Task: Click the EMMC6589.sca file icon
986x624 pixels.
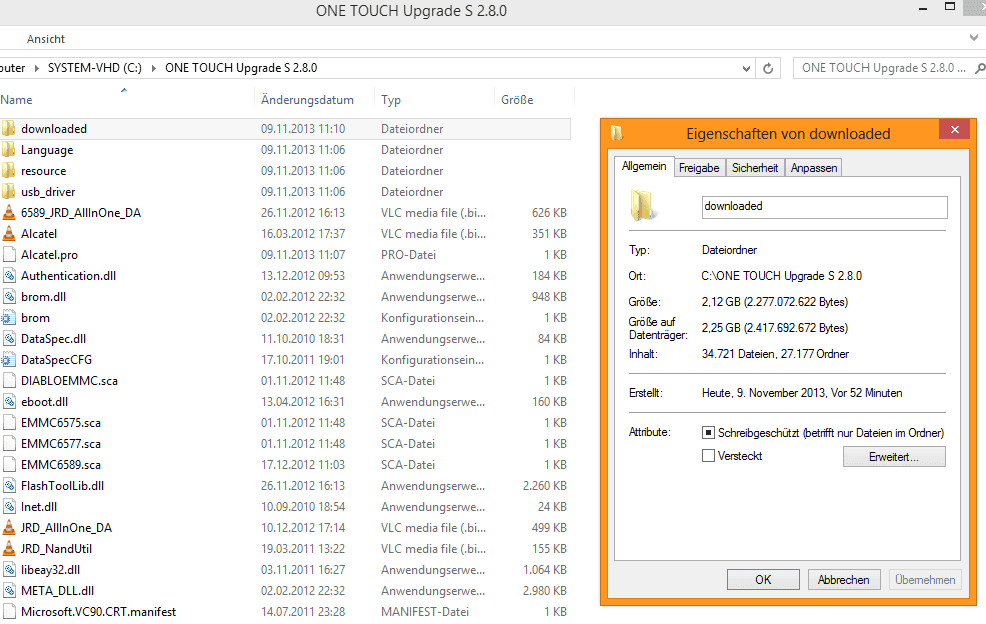Action: click(9, 465)
